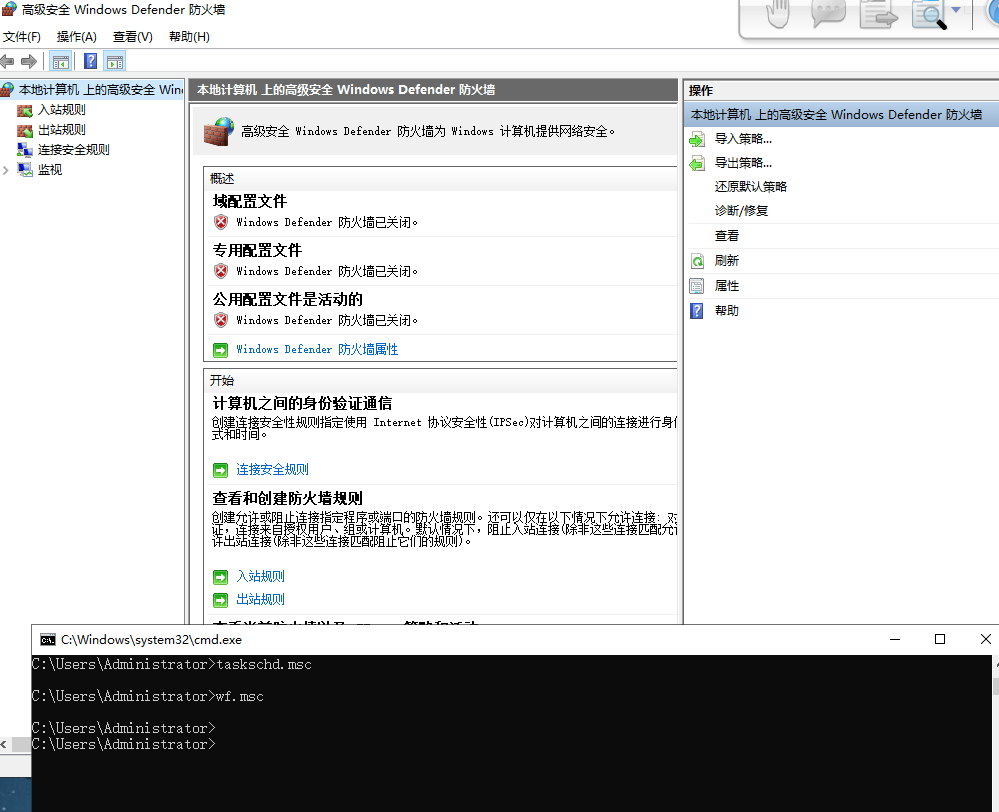Open the 查看(V) menu
Screen dimensions: 999x812
(x=133, y=37)
